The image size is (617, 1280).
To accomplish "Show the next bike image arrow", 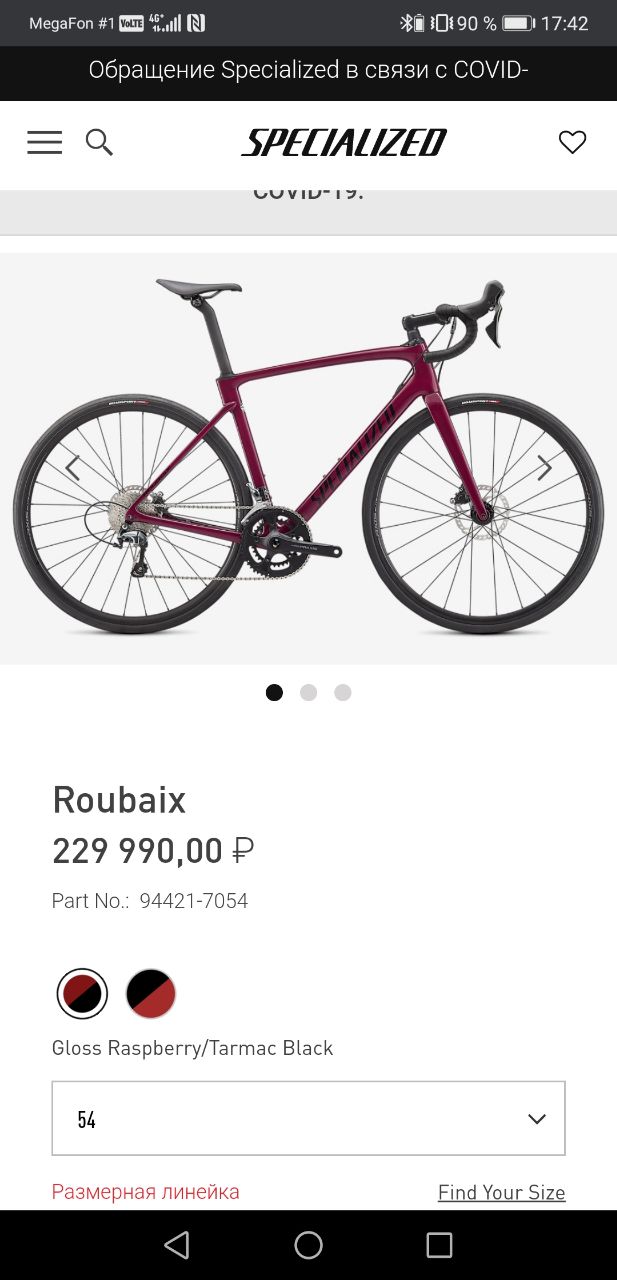I will tap(544, 467).
